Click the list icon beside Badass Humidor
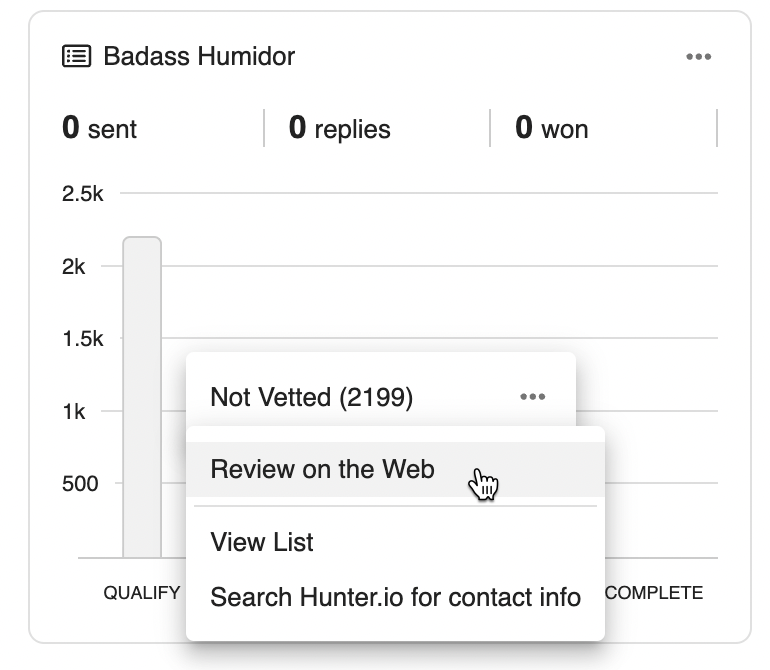The width and height of the screenshot is (770, 670). coord(77,56)
